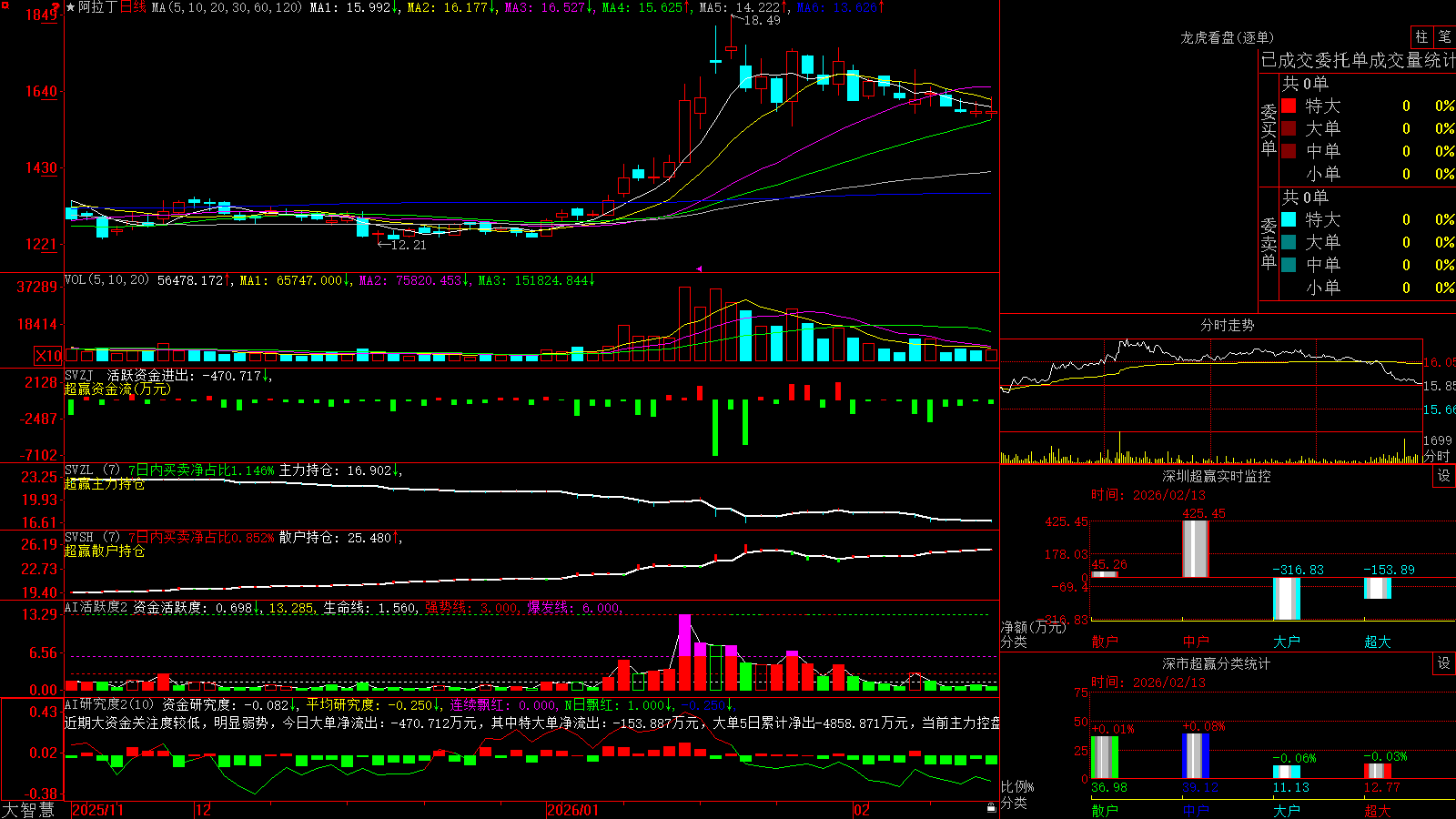
Task: Click the 龙虎看盘(逐单) panel title
Action: point(1228,37)
